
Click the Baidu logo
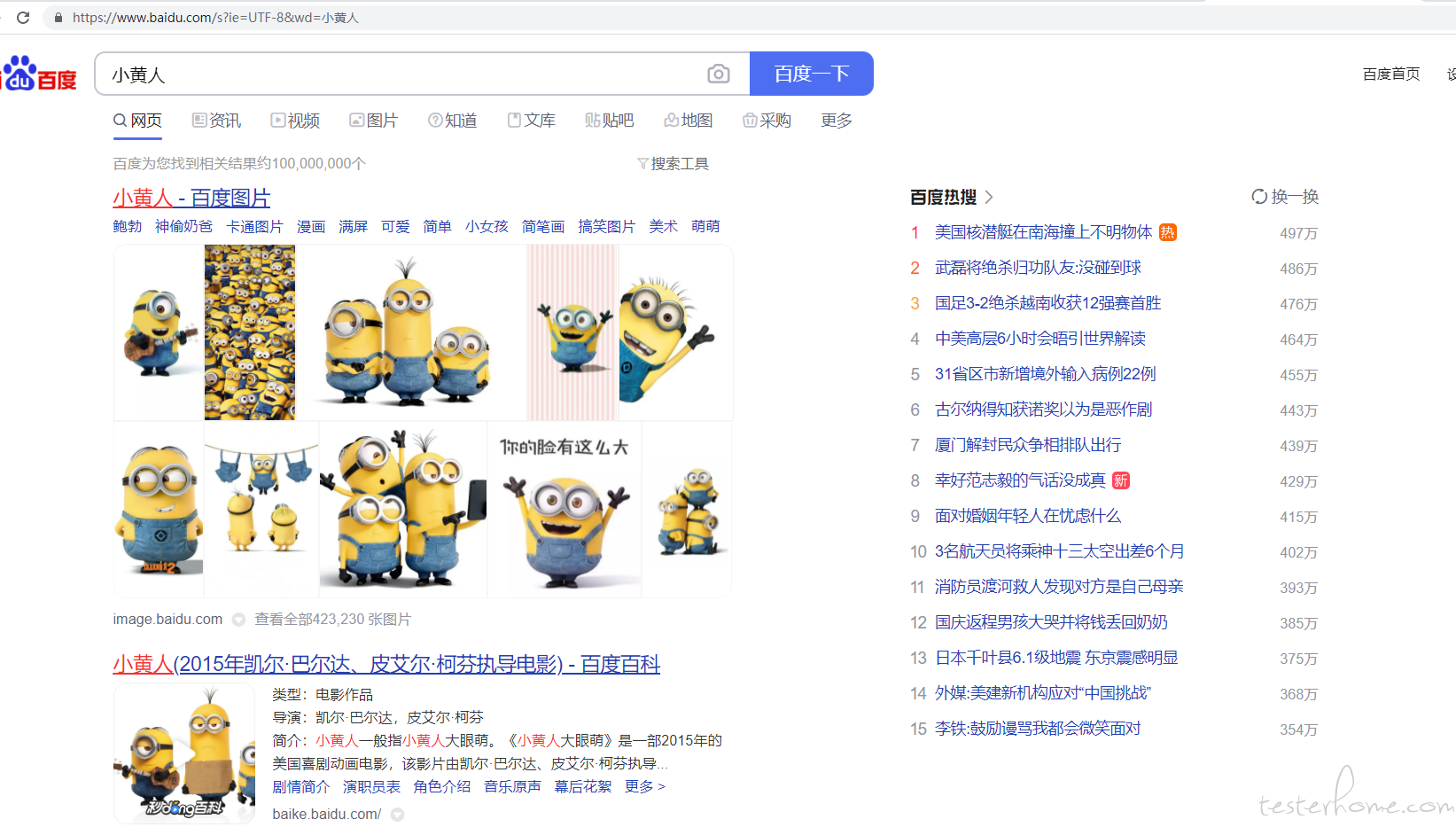point(39,74)
